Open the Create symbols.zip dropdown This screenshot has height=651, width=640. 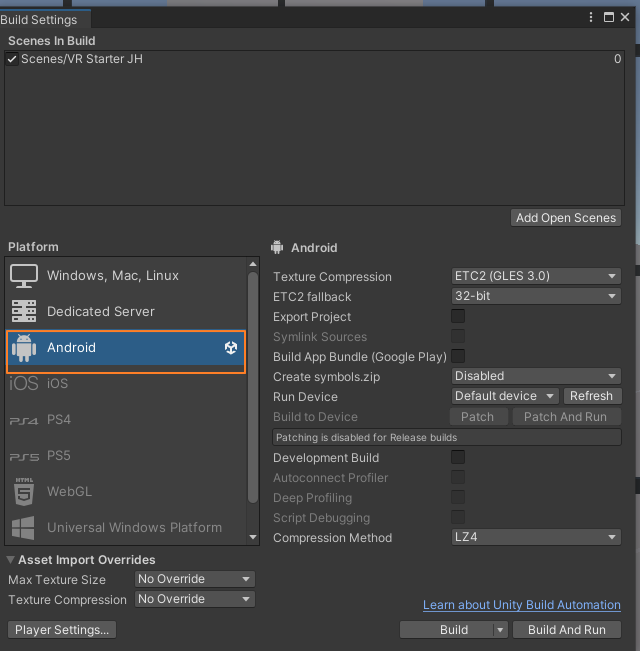(x=536, y=376)
